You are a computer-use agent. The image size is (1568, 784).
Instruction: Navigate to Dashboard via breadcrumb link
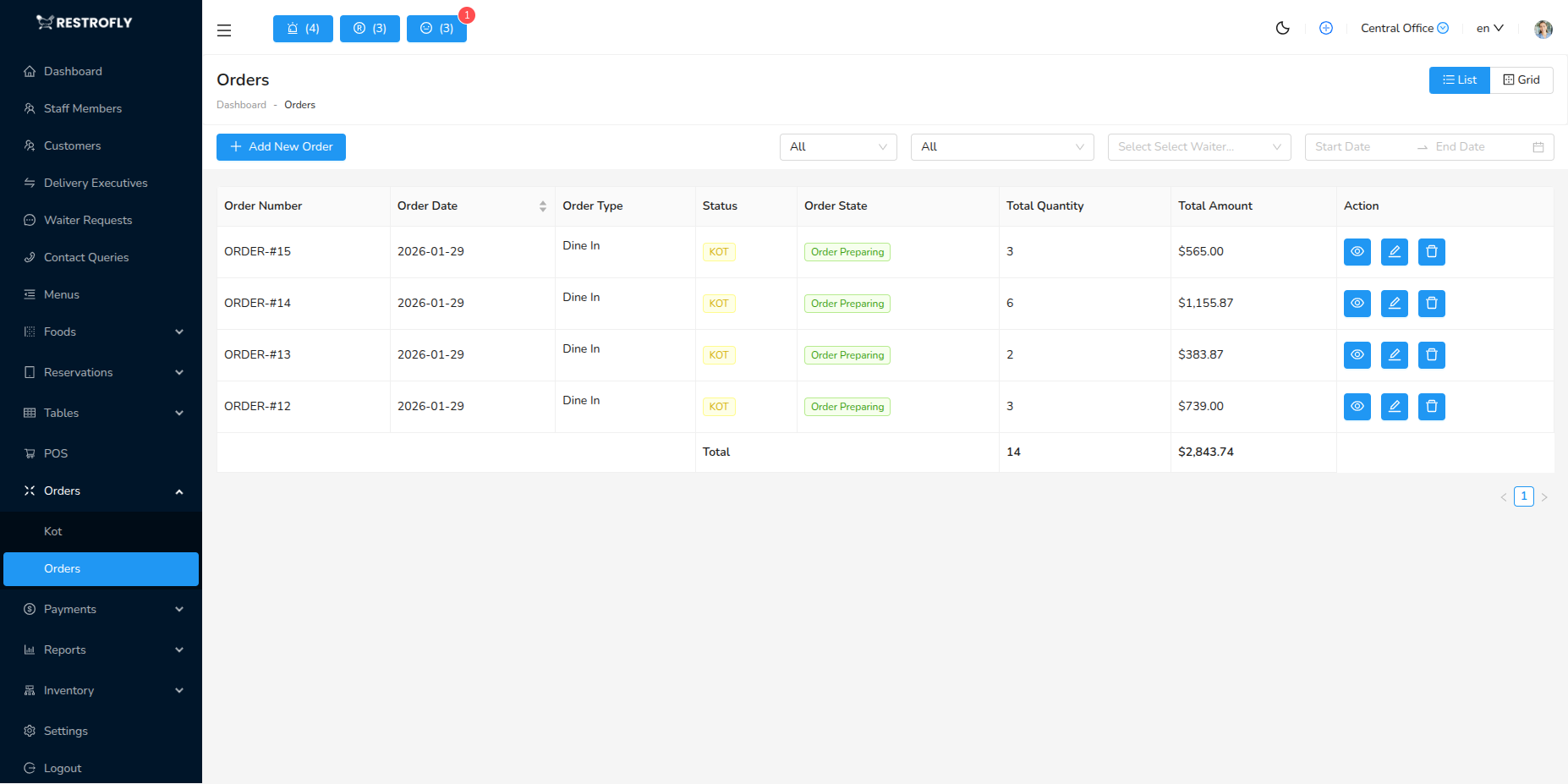click(x=241, y=104)
